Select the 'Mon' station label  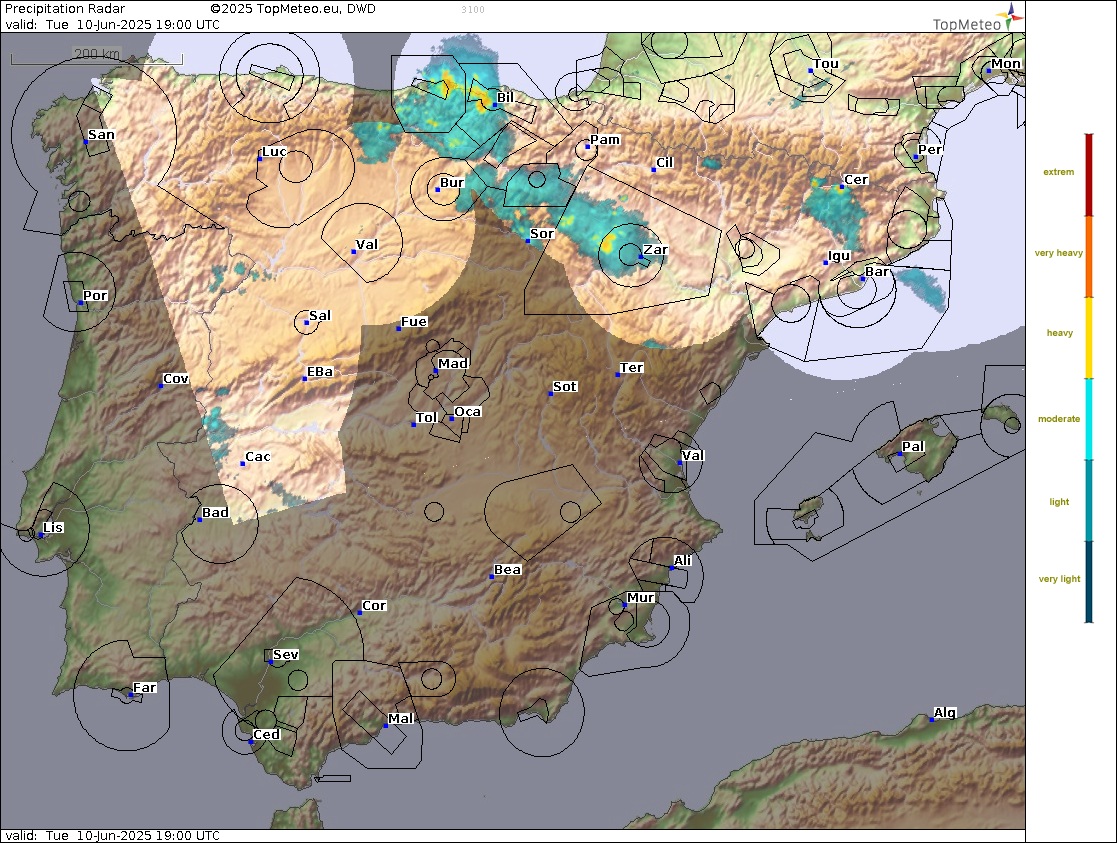(1006, 63)
